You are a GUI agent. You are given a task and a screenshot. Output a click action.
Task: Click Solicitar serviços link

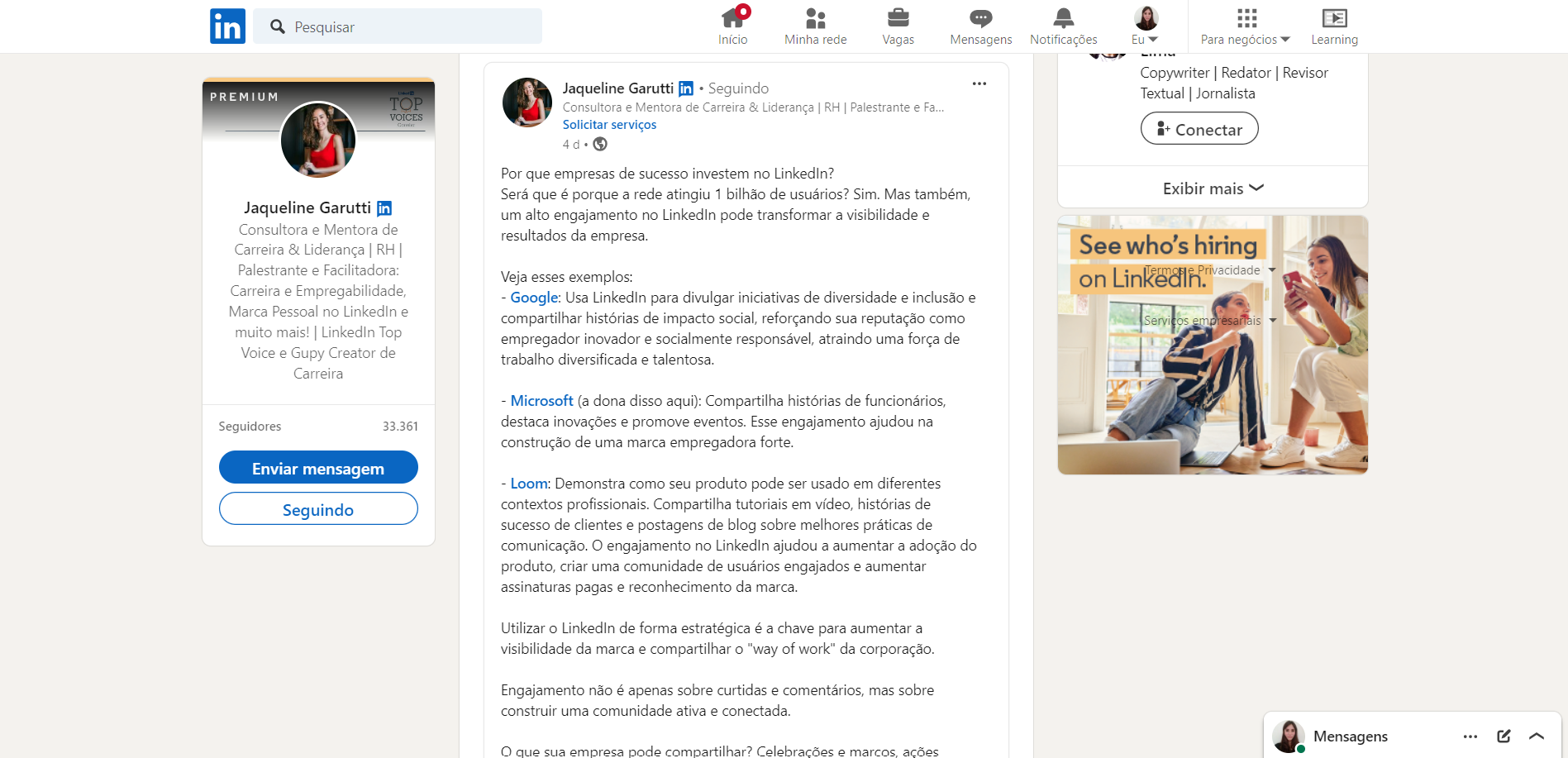click(609, 125)
